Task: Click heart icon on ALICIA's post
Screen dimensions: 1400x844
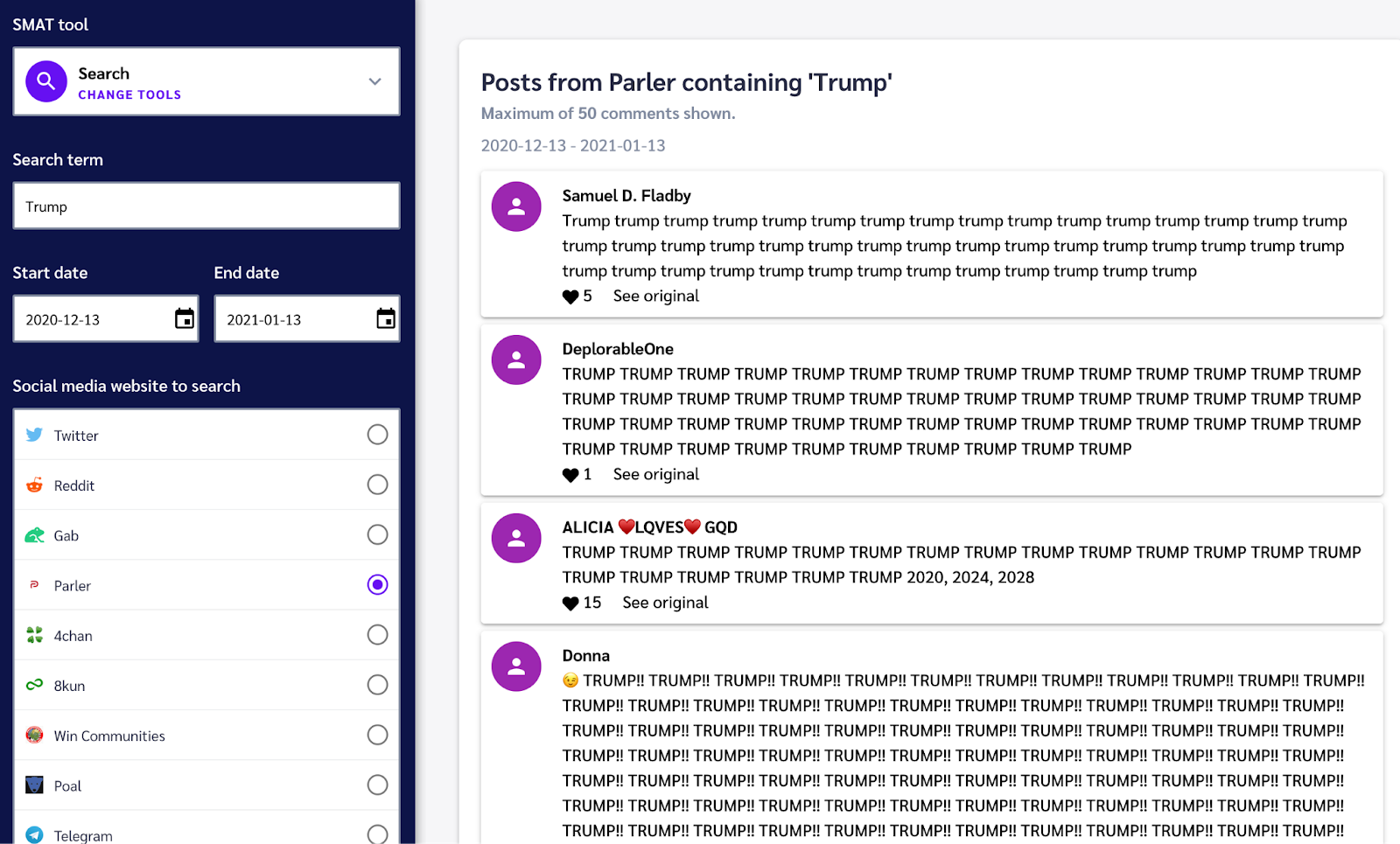Action: [x=570, y=603]
